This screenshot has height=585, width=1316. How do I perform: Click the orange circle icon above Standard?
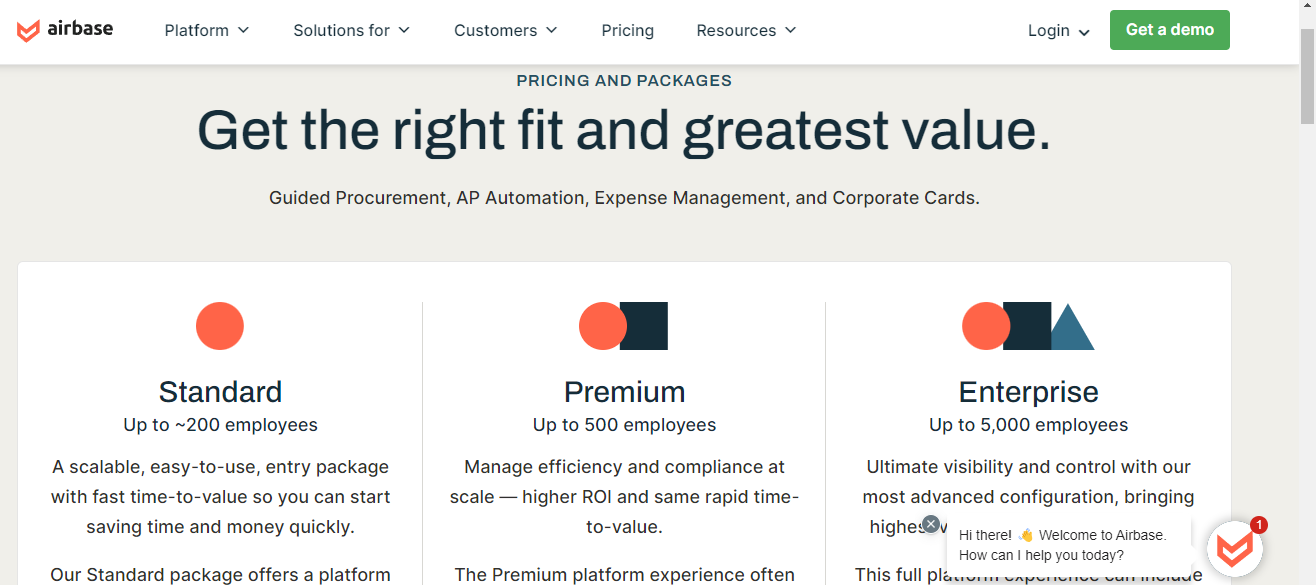(x=220, y=326)
